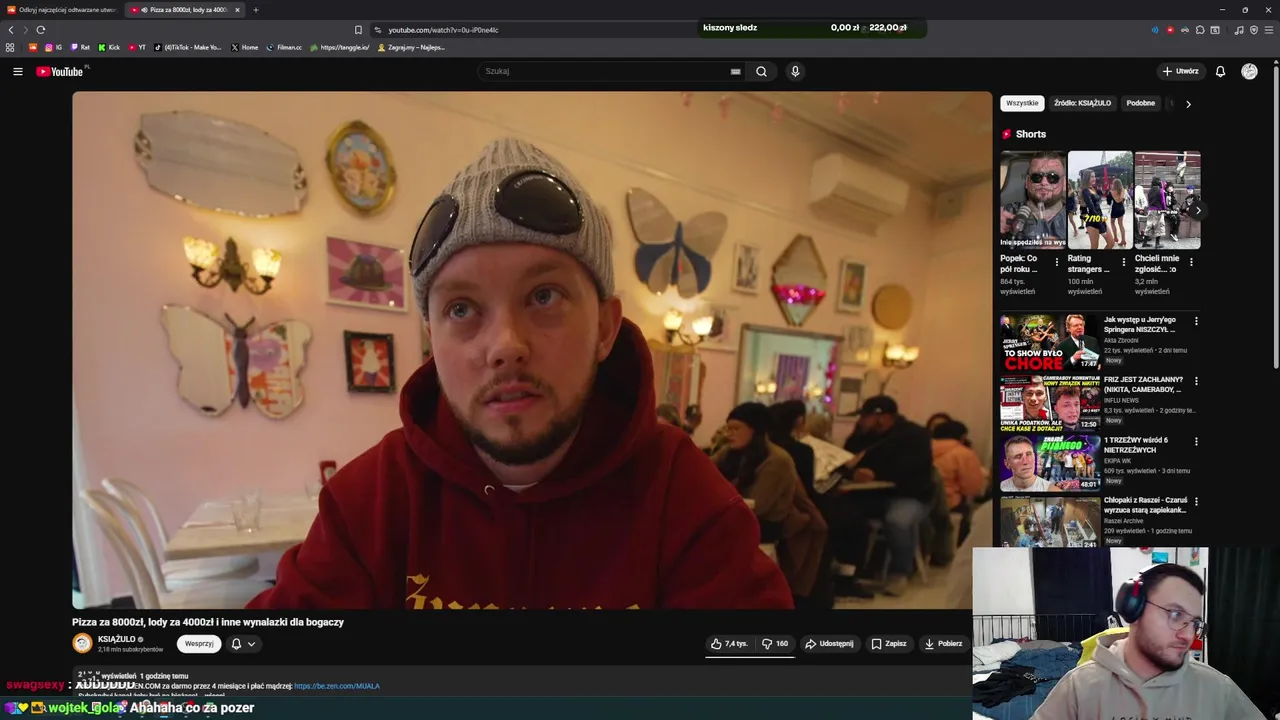Like the video with thumbs up
Viewport: 1280px width, 720px height.
tap(729, 644)
